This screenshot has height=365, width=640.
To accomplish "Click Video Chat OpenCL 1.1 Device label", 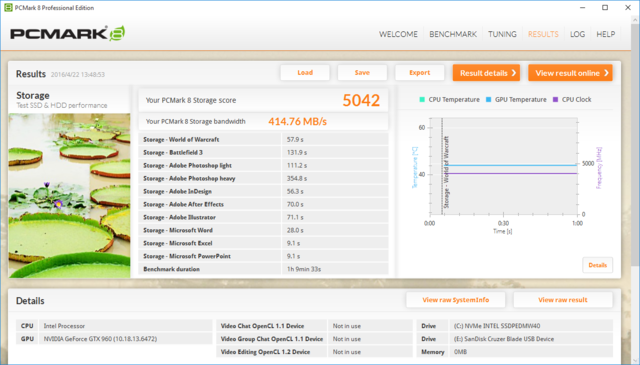I will [262, 326].
